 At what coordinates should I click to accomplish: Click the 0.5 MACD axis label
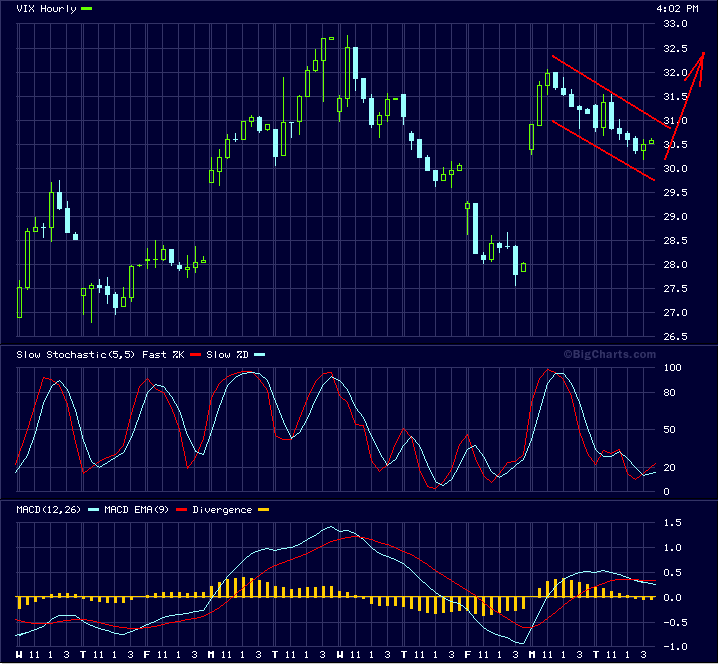[672, 573]
